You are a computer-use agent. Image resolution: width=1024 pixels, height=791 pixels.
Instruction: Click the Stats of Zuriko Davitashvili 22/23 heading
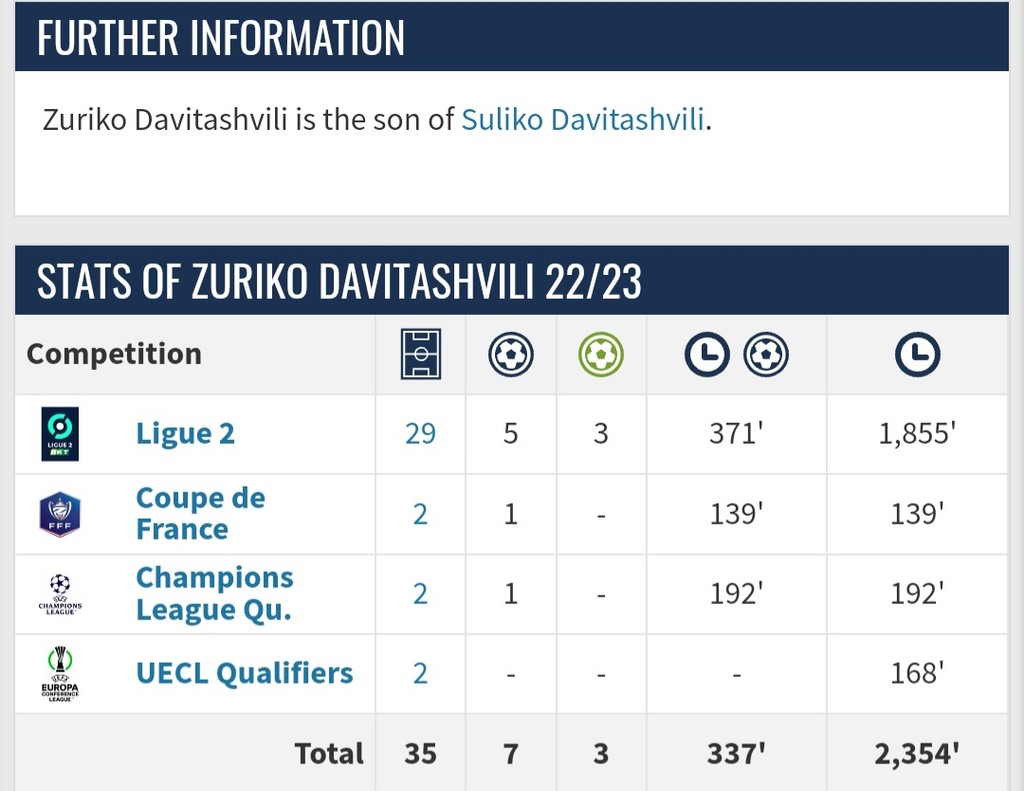[x=339, y=282]
